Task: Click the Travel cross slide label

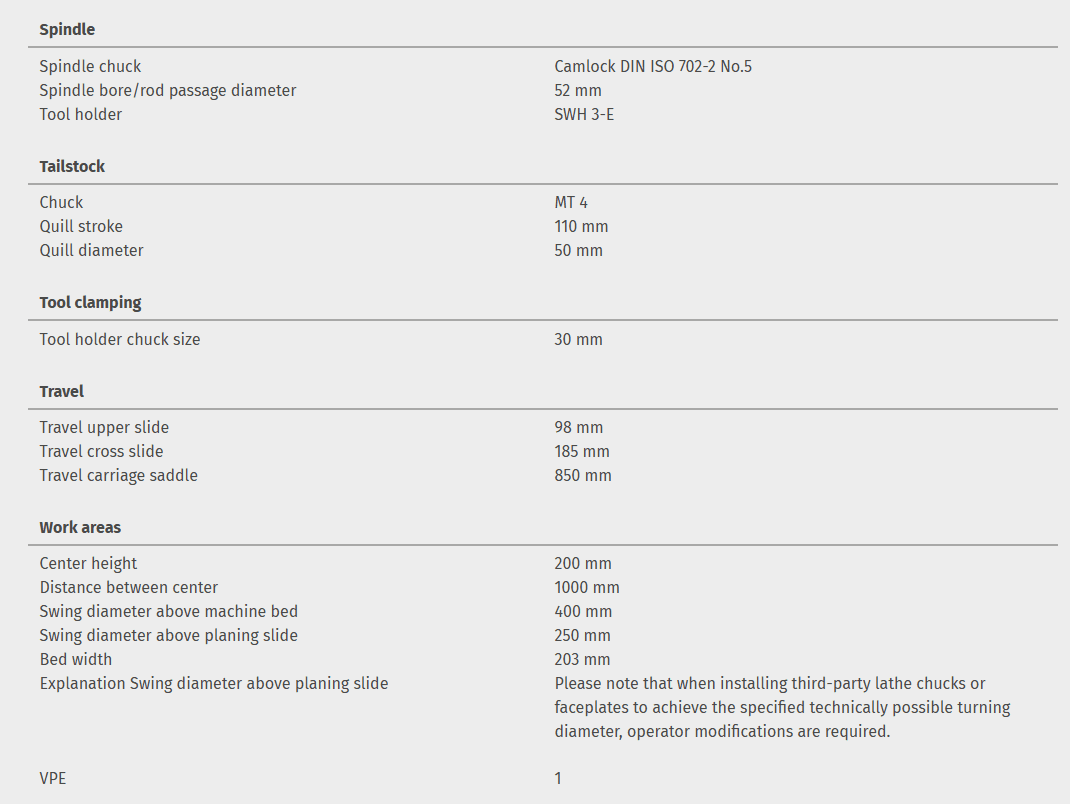Action: click(x=101, y=452)
